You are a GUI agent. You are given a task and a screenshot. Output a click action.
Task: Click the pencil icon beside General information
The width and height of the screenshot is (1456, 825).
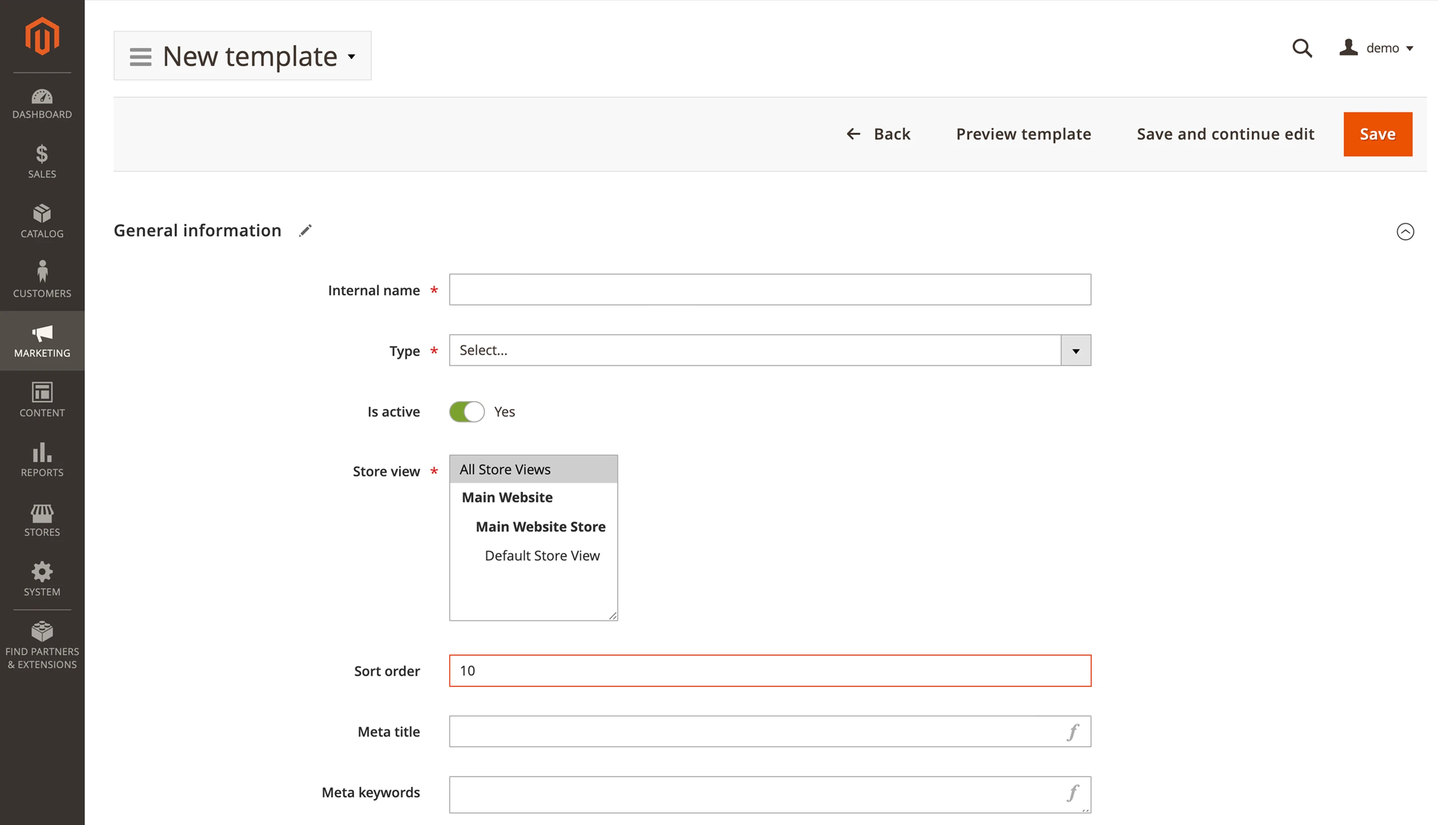306,230
